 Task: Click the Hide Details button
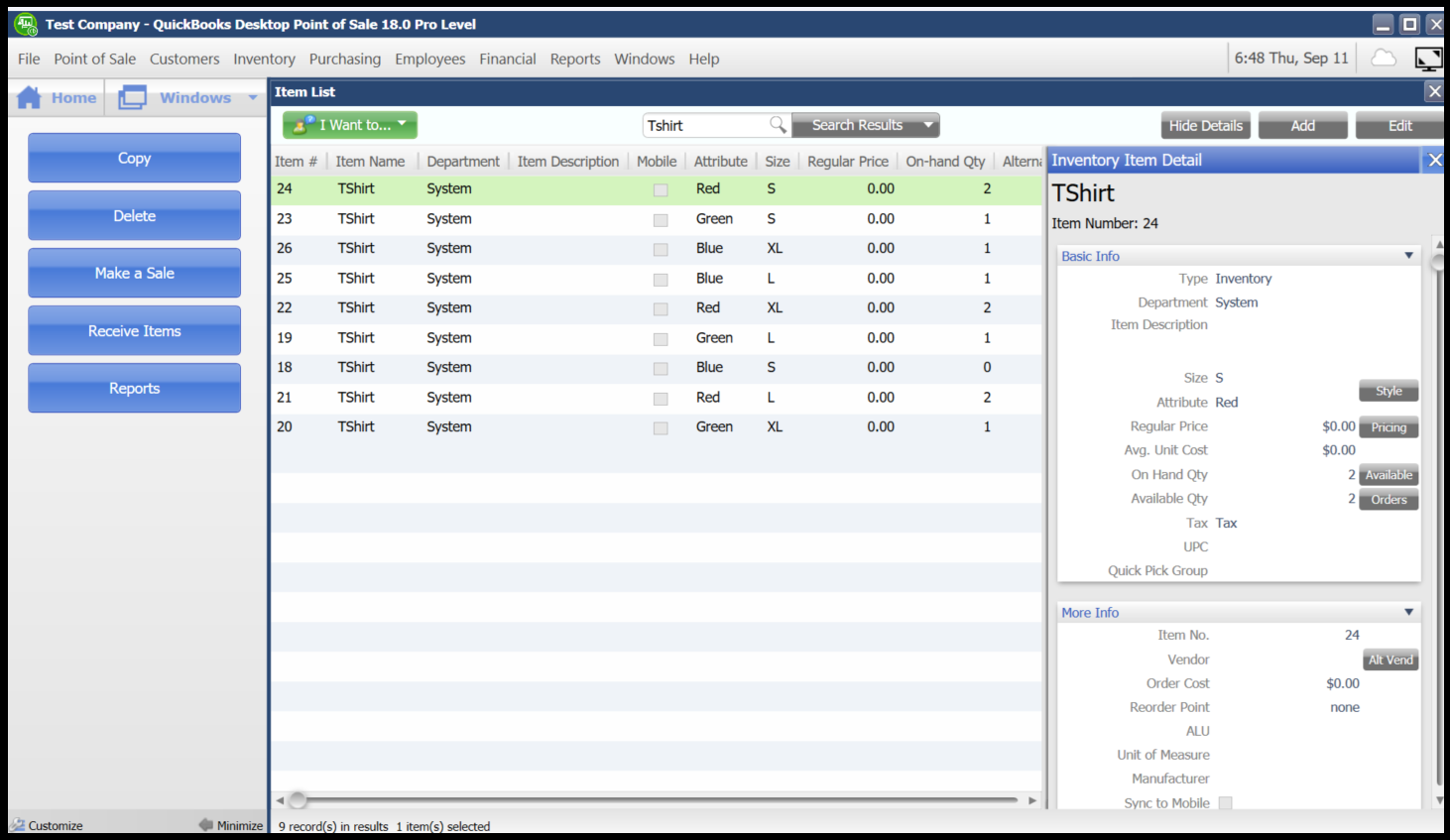pyautogui.click(x=1205, y=126)
